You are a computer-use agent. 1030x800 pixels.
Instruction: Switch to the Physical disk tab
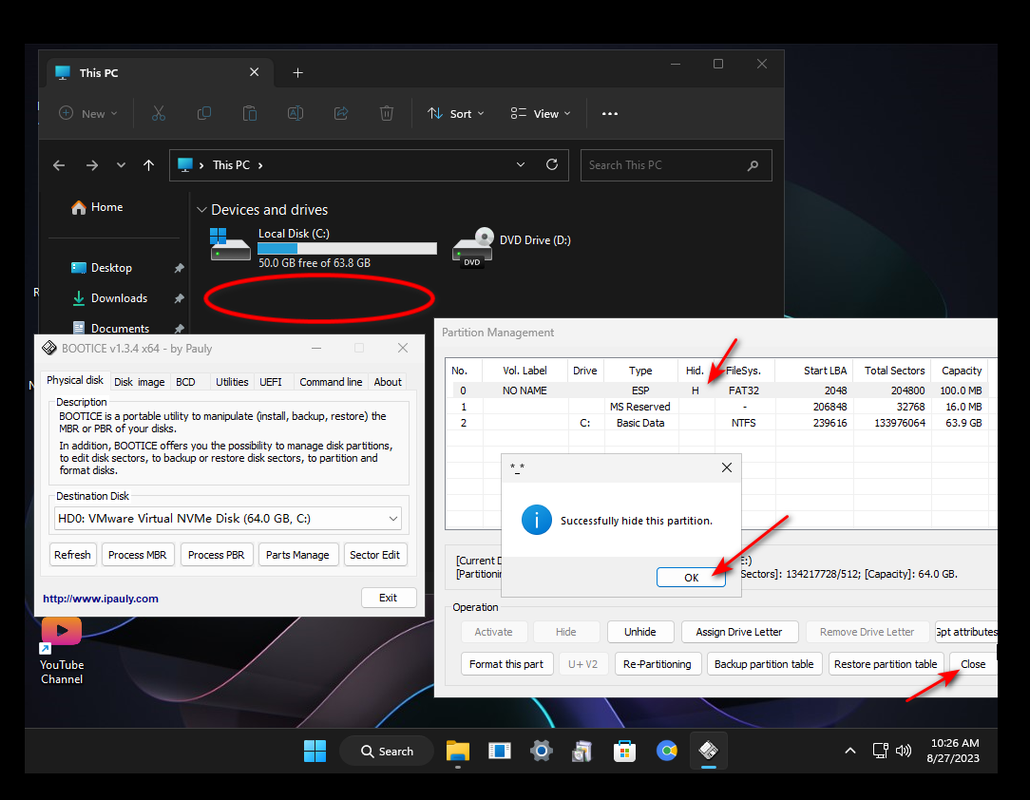coord(75,380)
